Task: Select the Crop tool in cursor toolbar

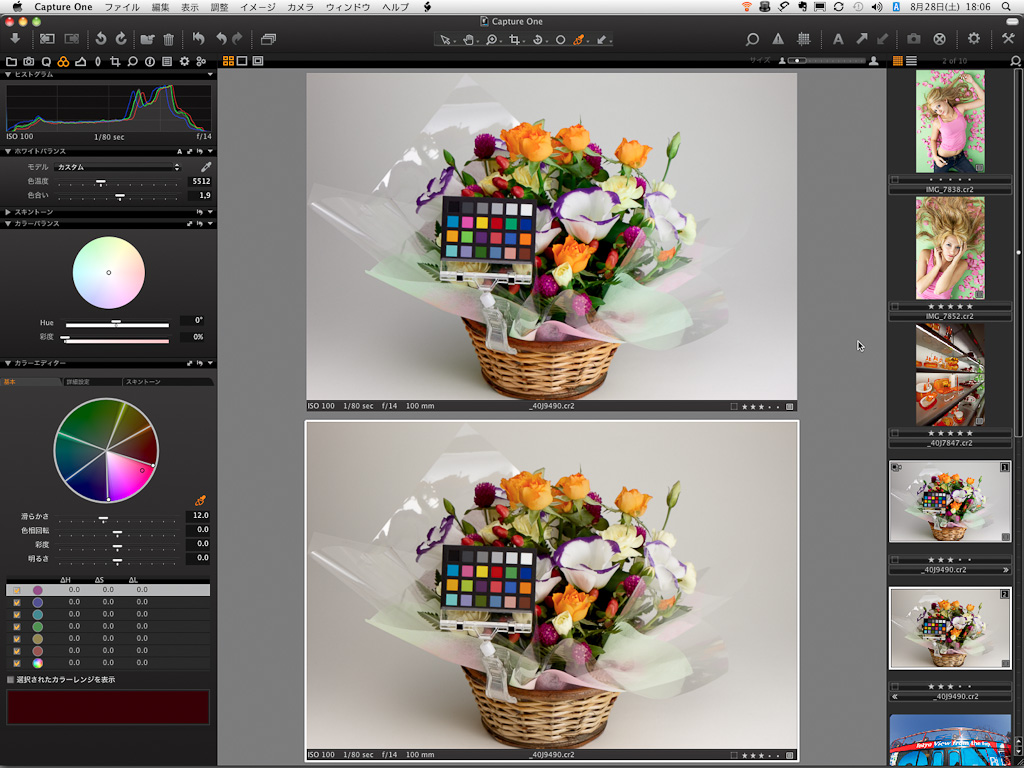Action: click(x=516, y=40)
